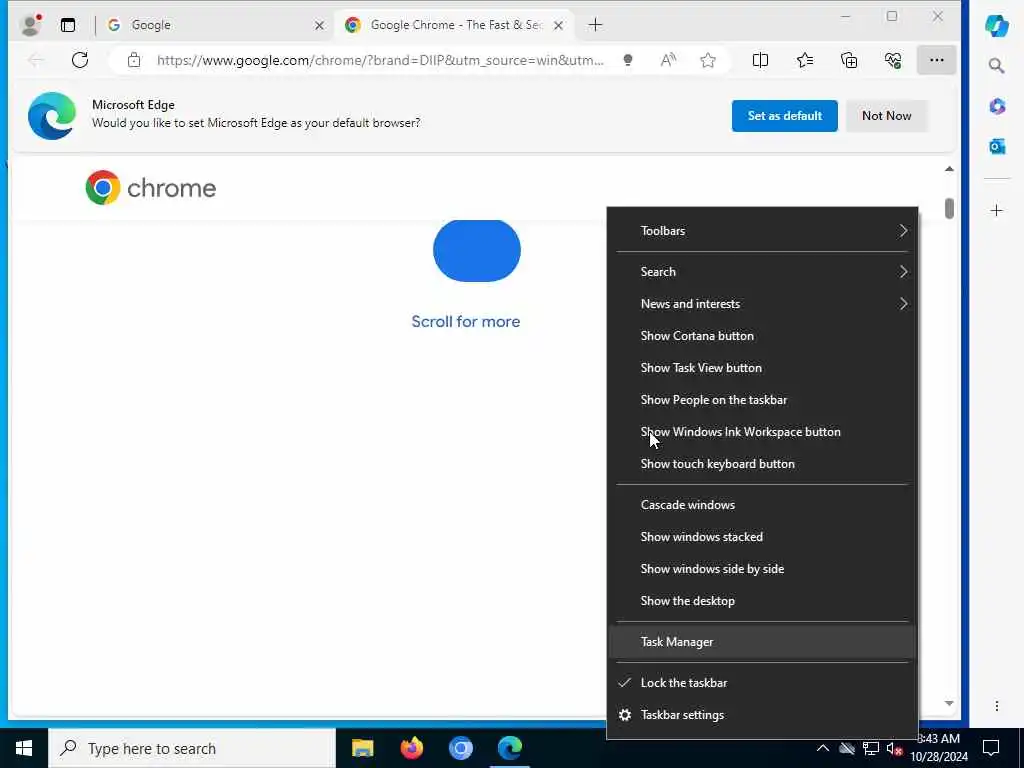1024x768 pixels.
Task: Select Show windows side by side
Action: [762, 569]
